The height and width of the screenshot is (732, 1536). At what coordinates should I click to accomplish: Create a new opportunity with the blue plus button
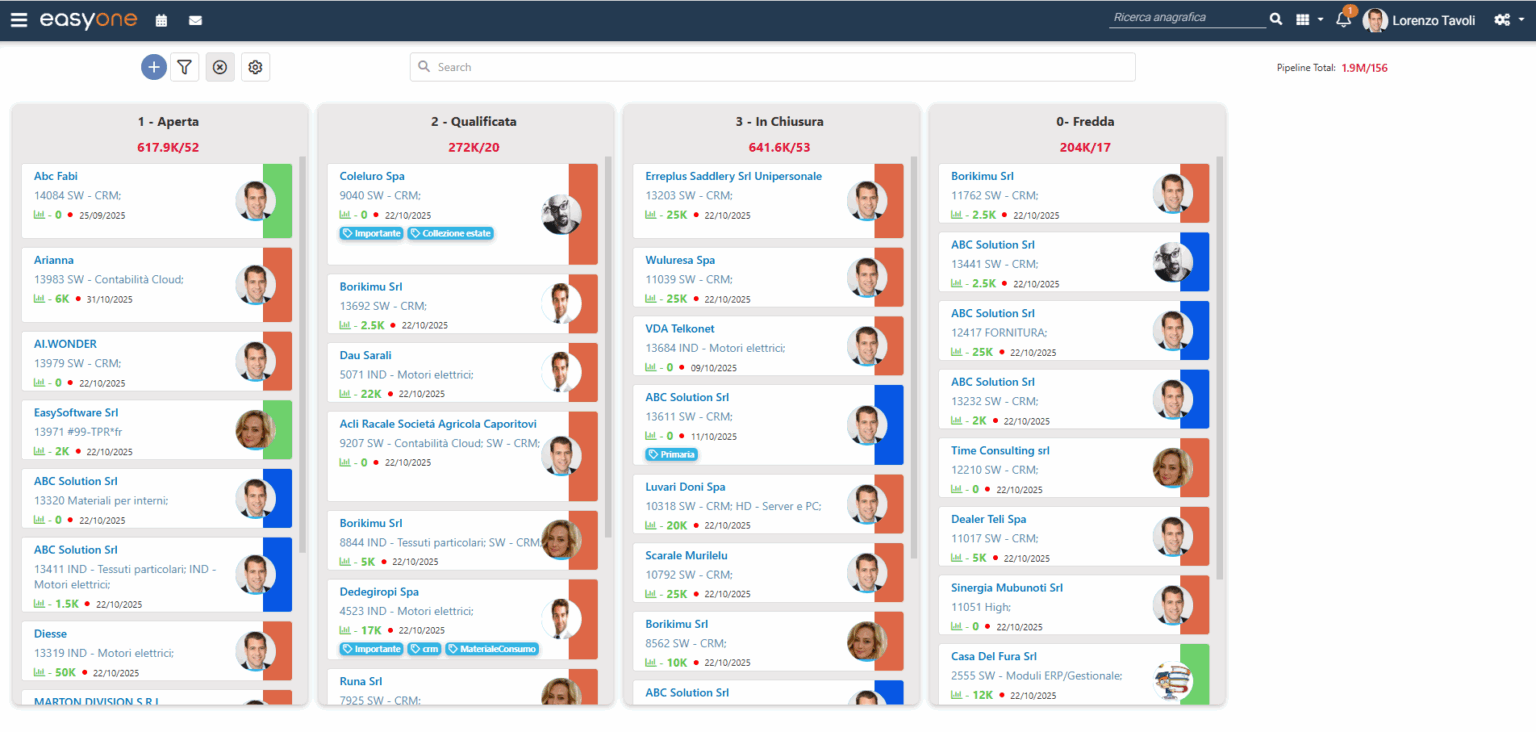click(x=153, y=66)
